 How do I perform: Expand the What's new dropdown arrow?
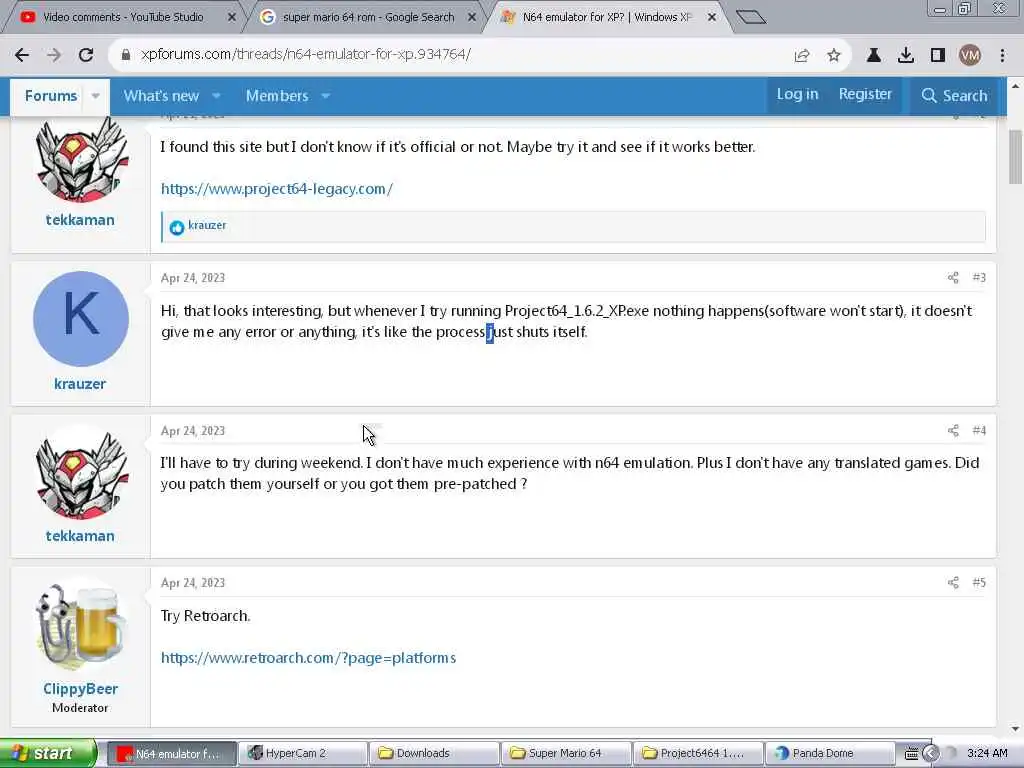[216, 96]
